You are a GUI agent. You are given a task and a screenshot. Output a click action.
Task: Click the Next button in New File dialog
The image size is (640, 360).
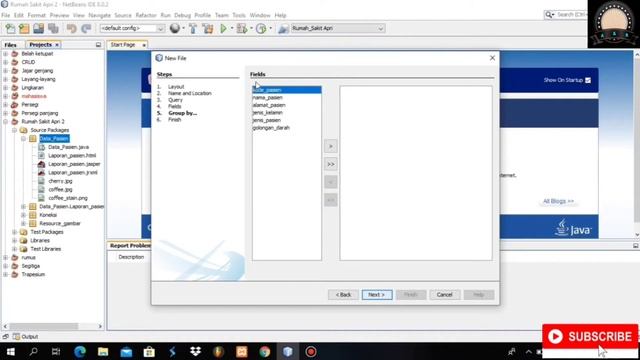point(377,295)
